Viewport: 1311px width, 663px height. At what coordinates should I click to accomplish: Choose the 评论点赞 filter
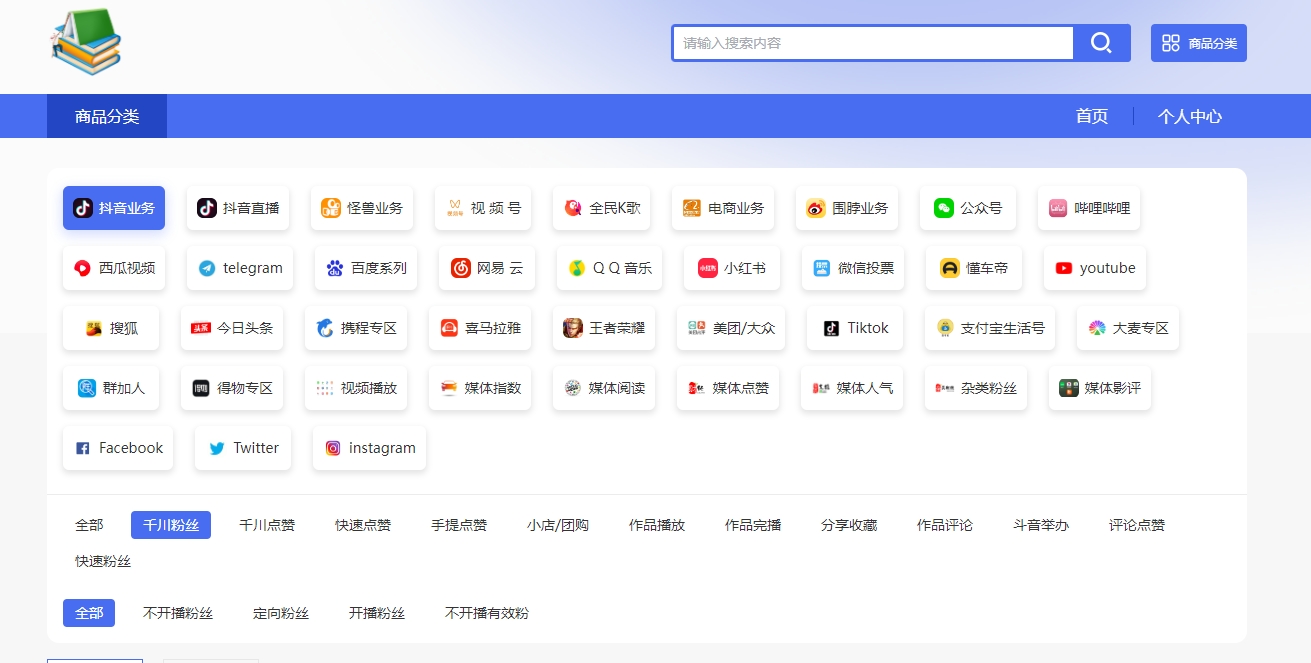[x=1137, y=525]
